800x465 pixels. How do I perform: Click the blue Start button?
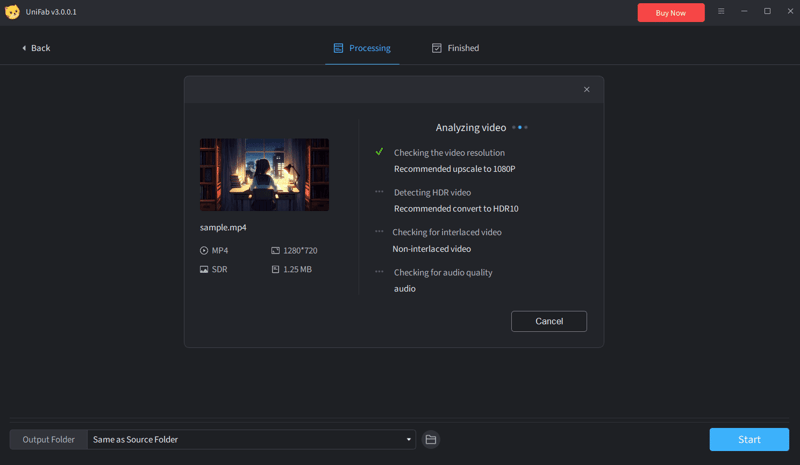click(749, 440)
